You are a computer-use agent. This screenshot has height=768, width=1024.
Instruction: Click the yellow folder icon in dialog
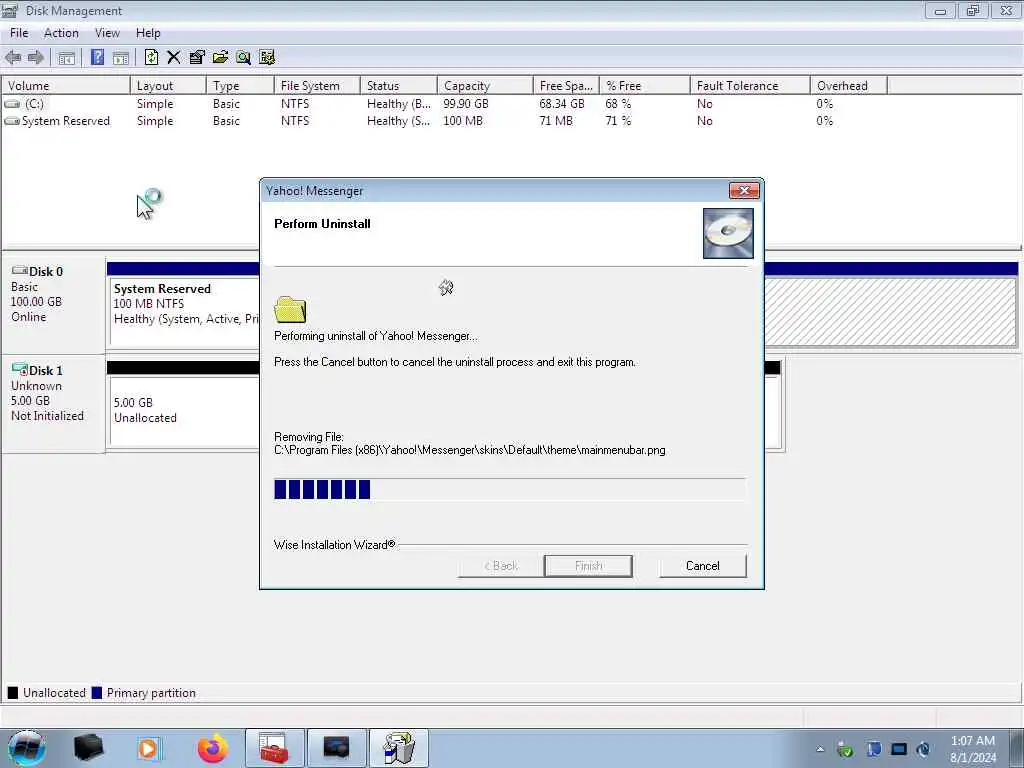[290, 310]
